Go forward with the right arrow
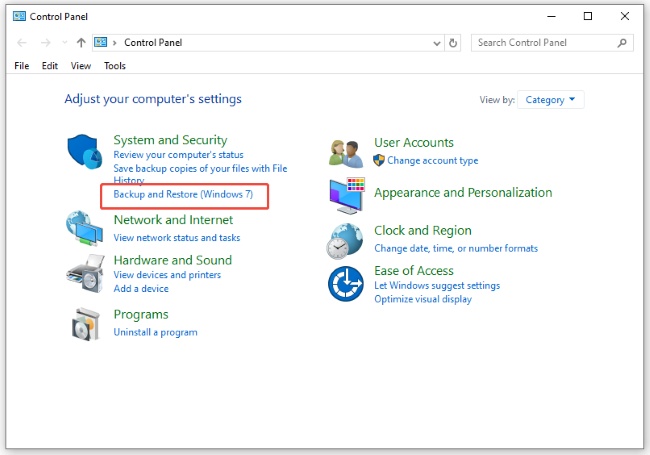 point(46,43)
